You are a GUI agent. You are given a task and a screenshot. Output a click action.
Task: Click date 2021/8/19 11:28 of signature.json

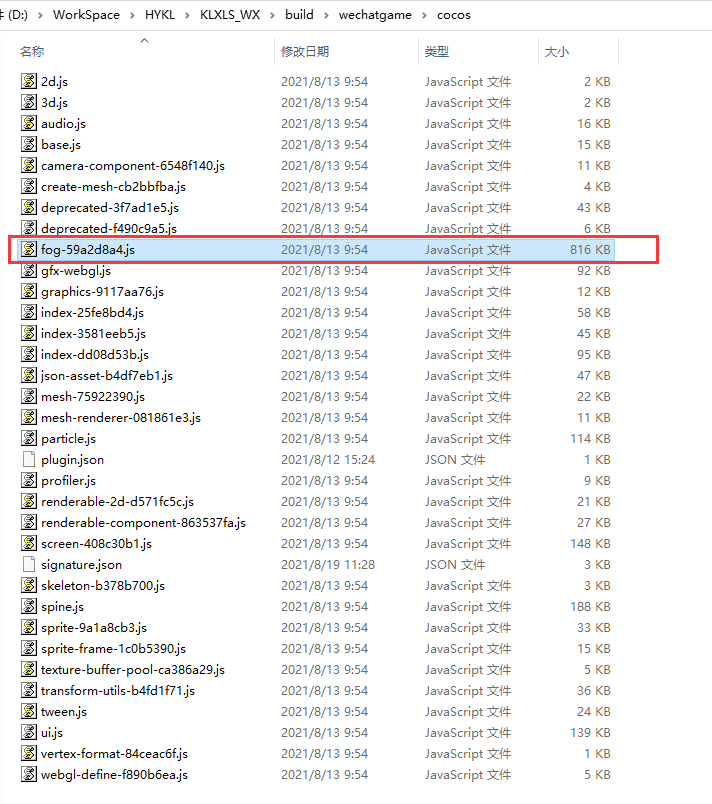pyautogui.click(x=328, y=565)
